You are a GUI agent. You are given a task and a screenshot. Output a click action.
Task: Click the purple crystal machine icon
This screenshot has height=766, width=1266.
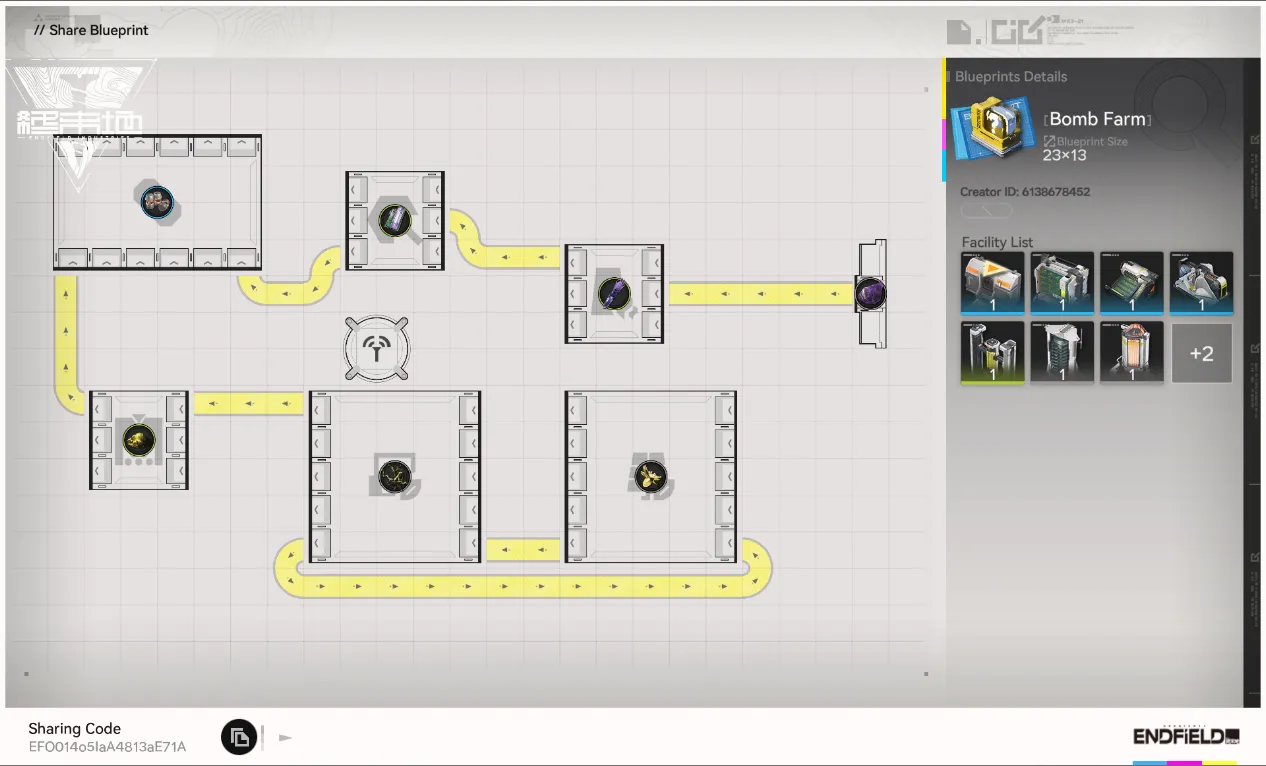613,293
